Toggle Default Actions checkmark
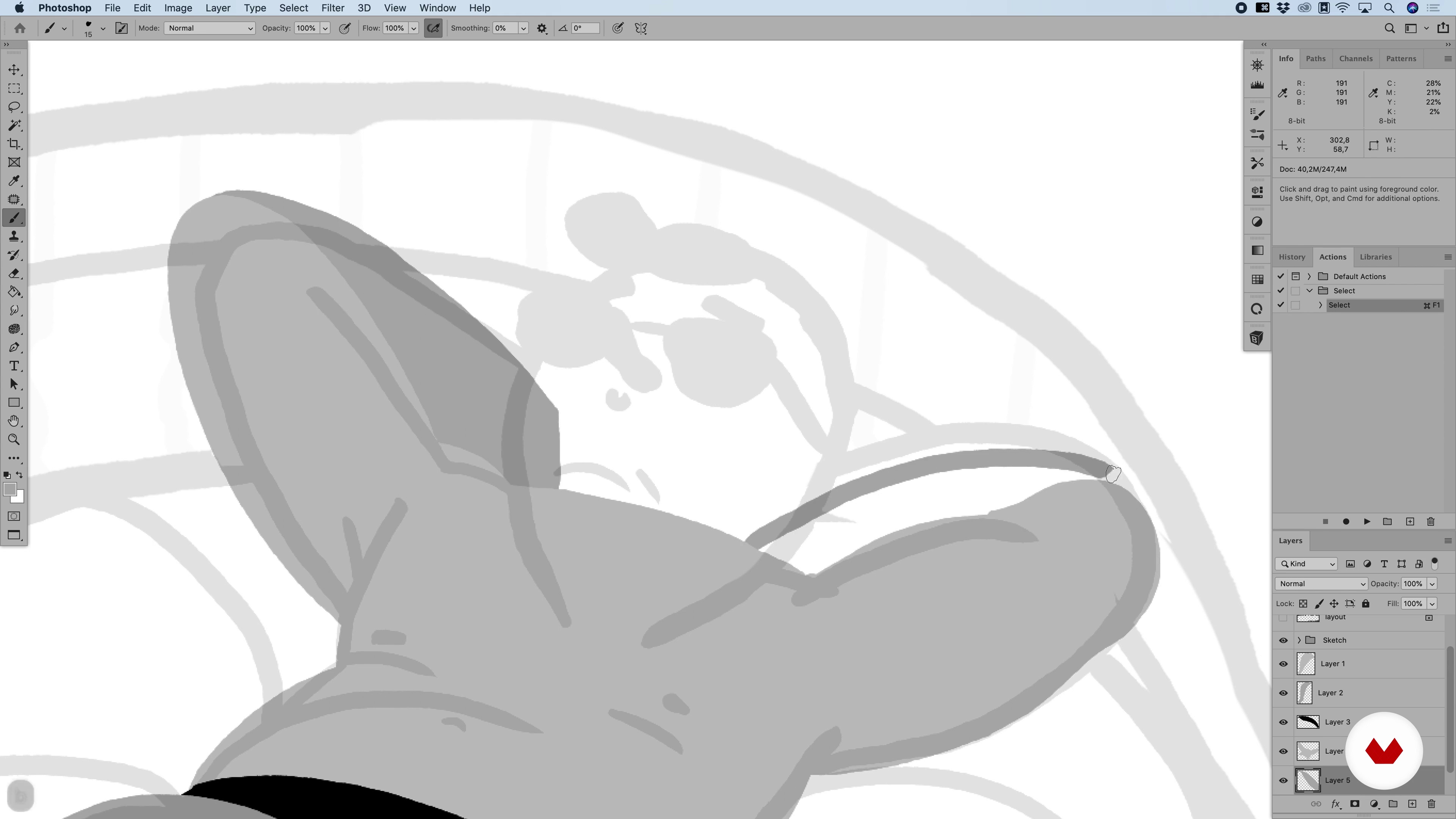Screen dimensions: 1456x819 pyautogui.click(x=1281, y=276)
